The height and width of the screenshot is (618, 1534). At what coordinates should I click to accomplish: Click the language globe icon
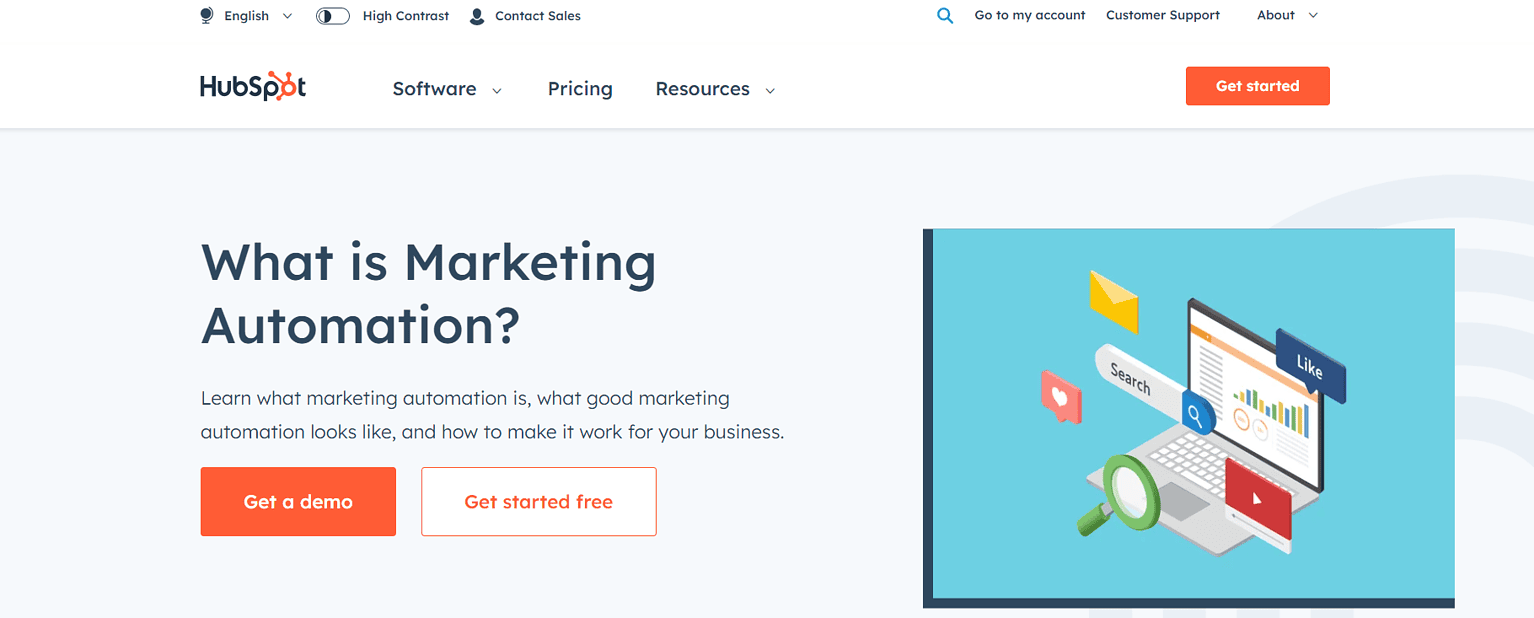[x=205, y=15]
